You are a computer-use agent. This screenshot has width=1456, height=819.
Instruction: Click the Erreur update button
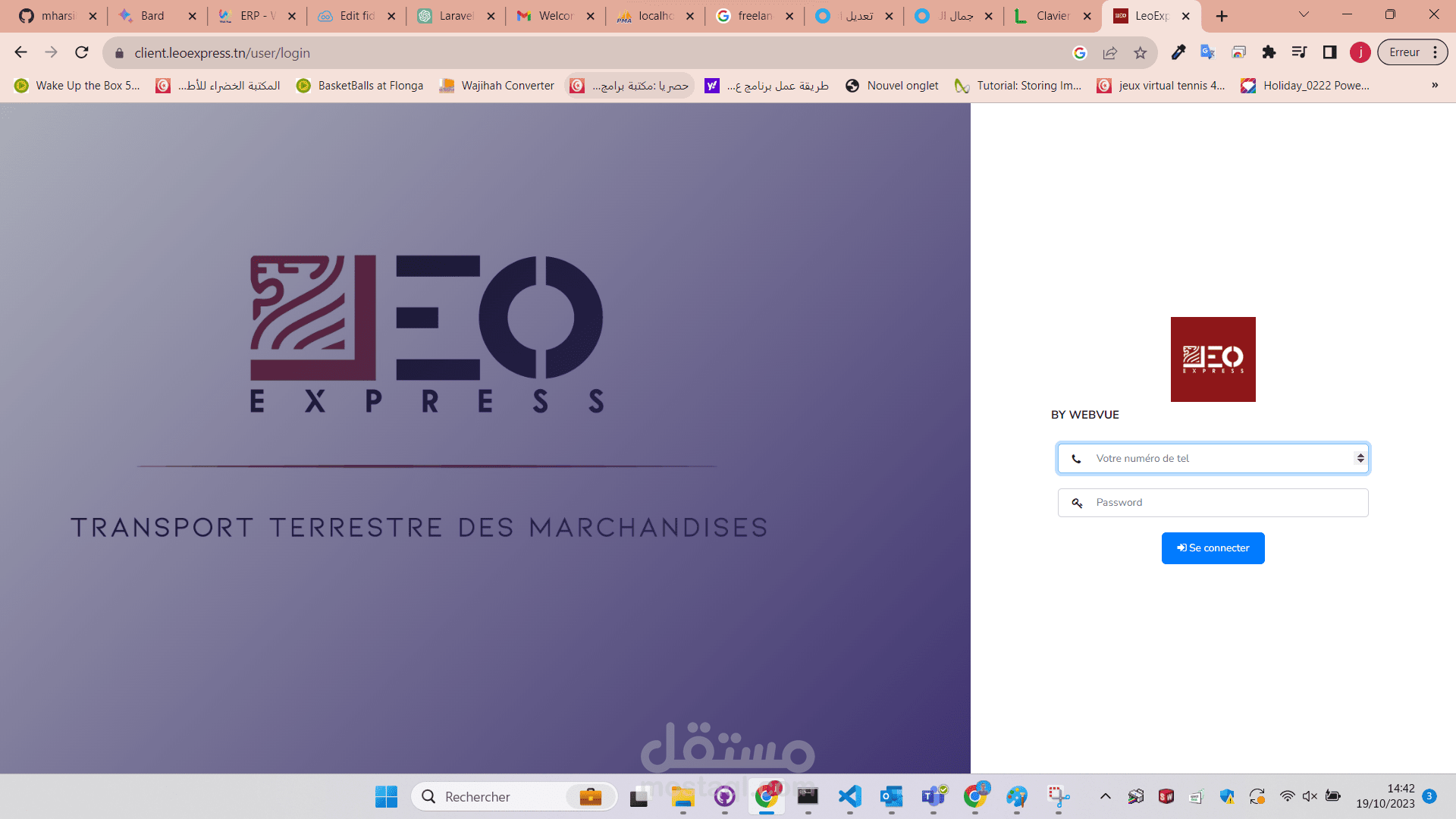coord(1412,52)
